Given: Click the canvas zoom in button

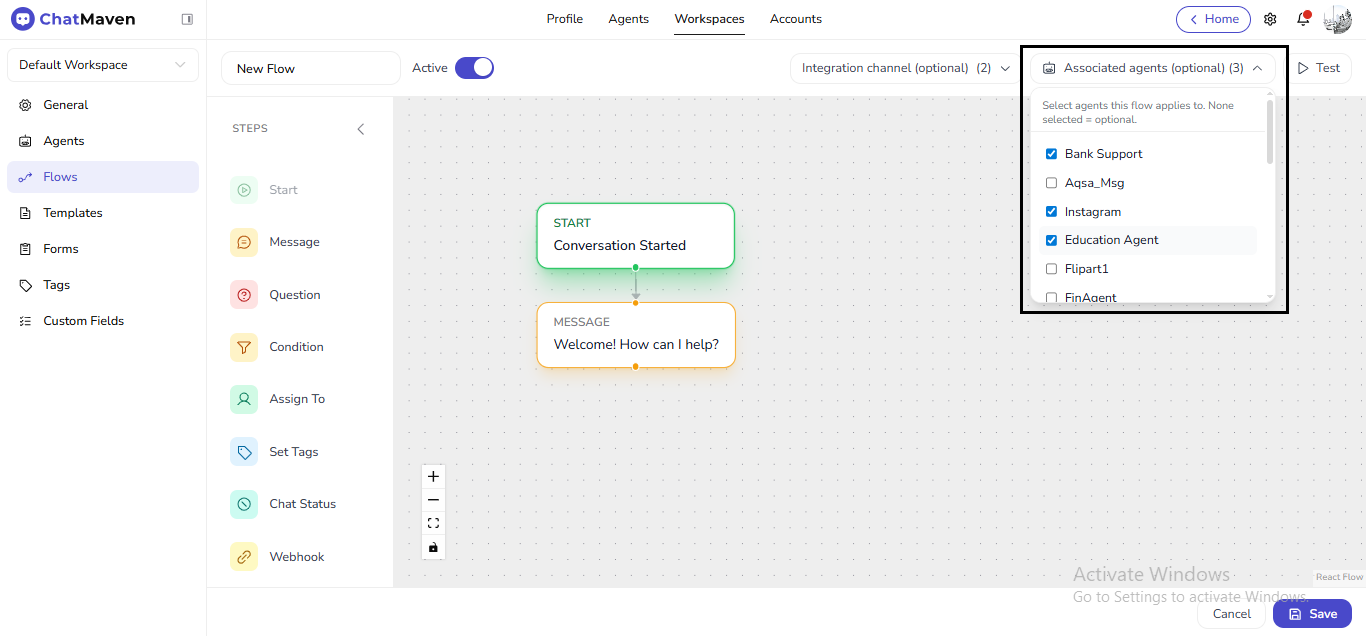Looking at the screenshot, I should 433,477.
